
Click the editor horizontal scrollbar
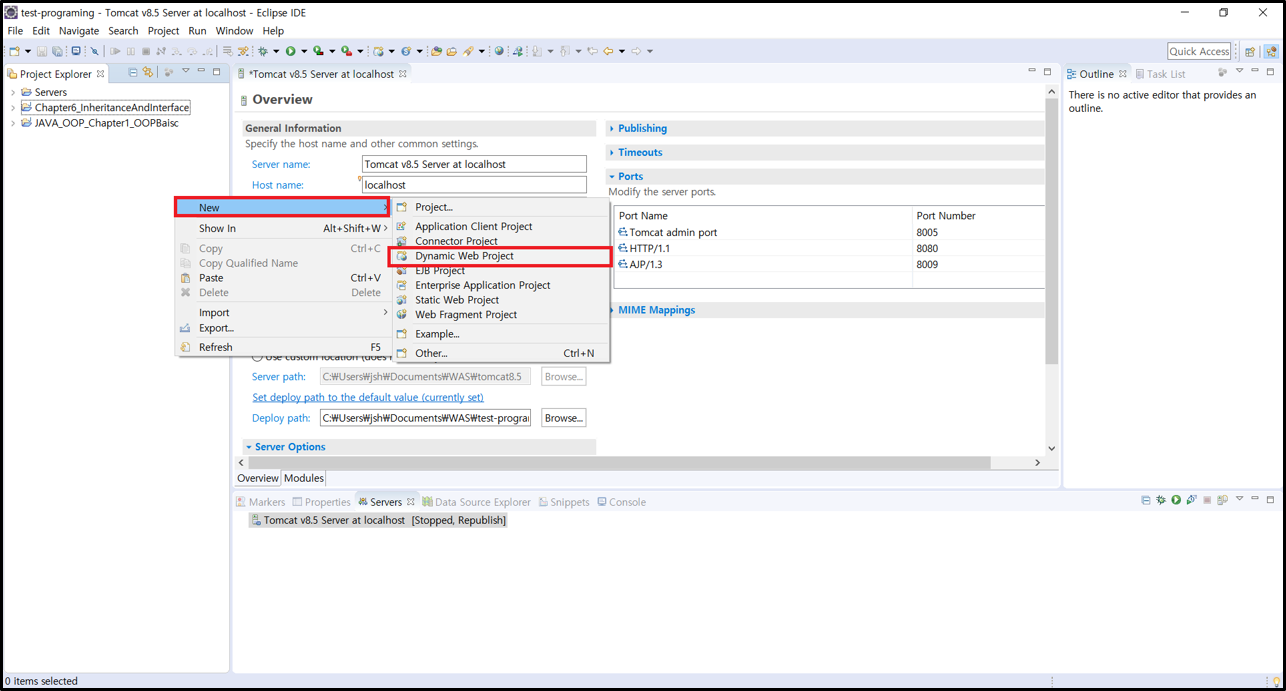[619, 463]
